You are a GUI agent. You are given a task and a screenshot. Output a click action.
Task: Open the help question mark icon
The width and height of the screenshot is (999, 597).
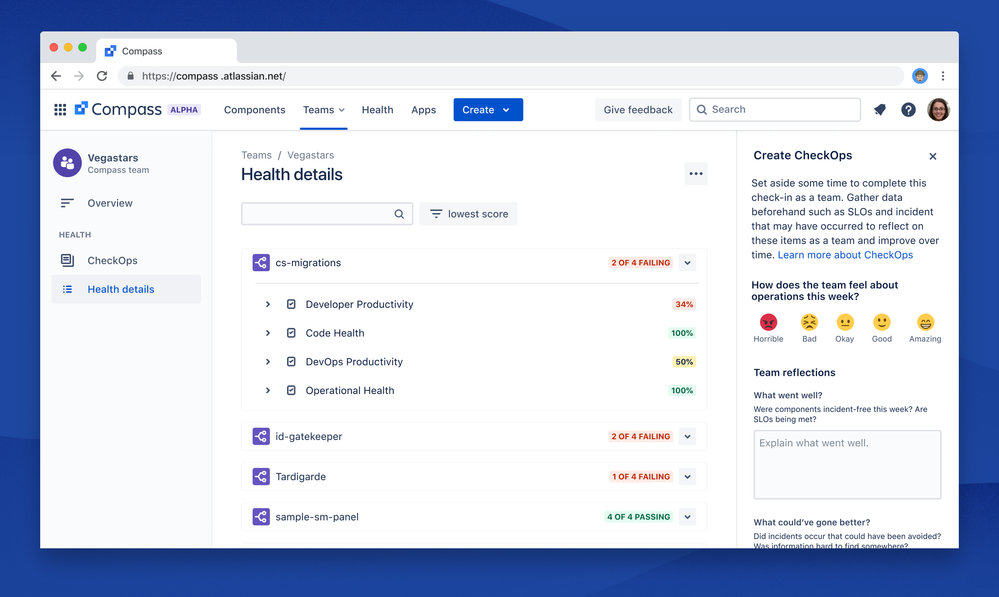click(909, 110)
